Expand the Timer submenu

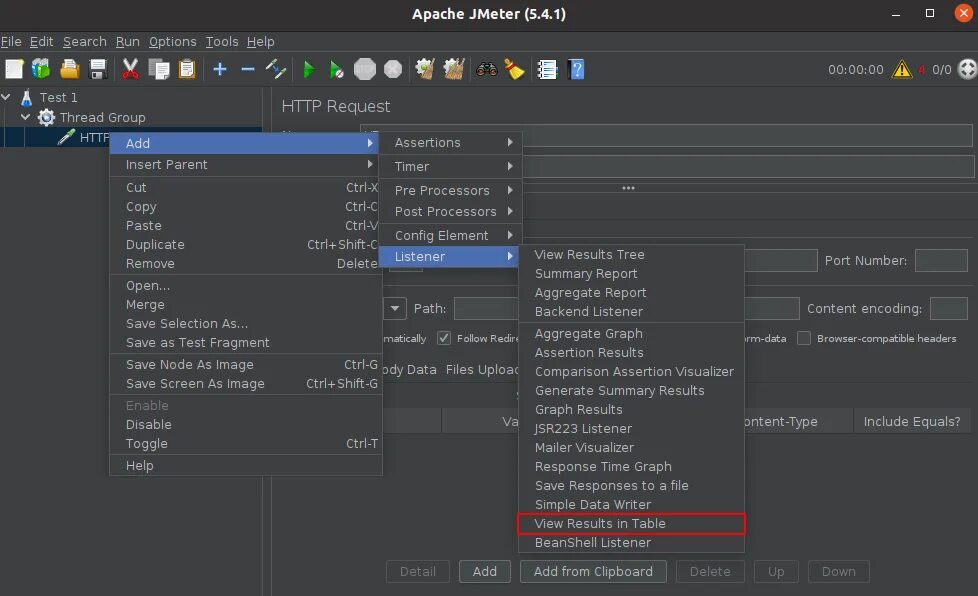pos(450,166)
